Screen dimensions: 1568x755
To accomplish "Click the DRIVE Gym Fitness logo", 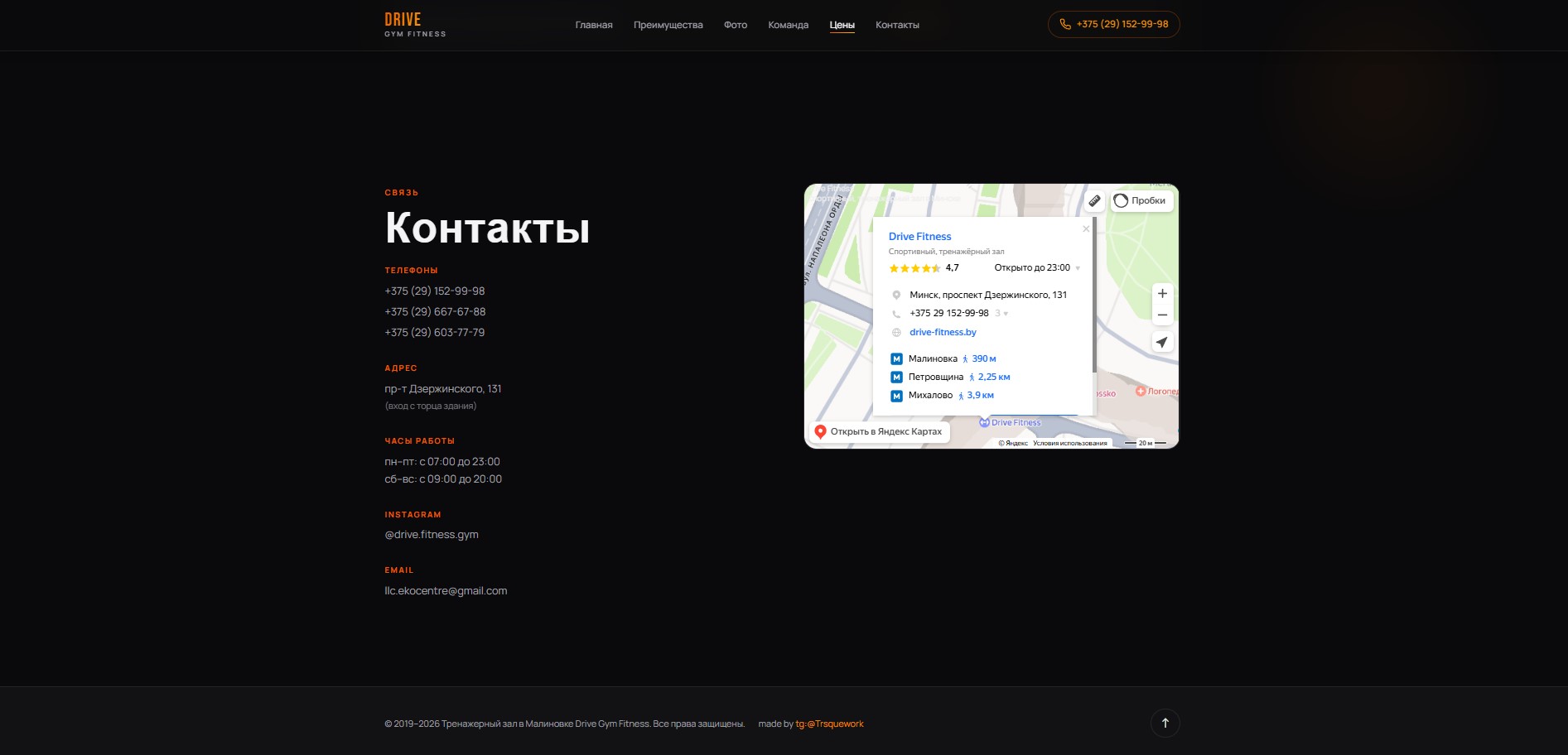I will [x=415, y=25].
